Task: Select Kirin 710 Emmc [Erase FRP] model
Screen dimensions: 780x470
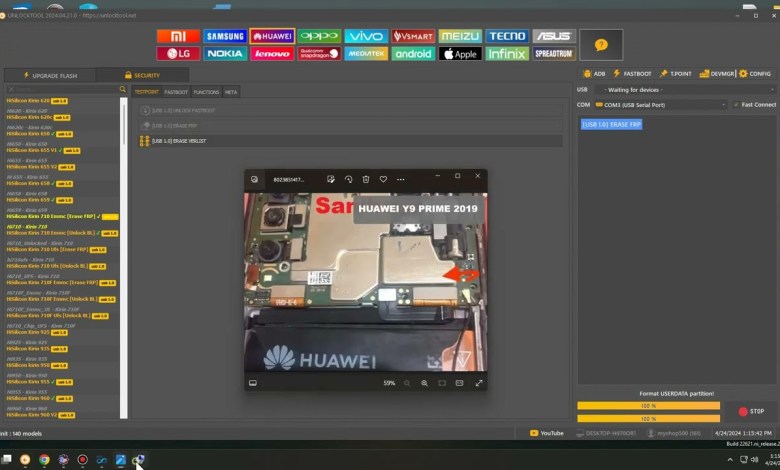Action: (62, 216)
